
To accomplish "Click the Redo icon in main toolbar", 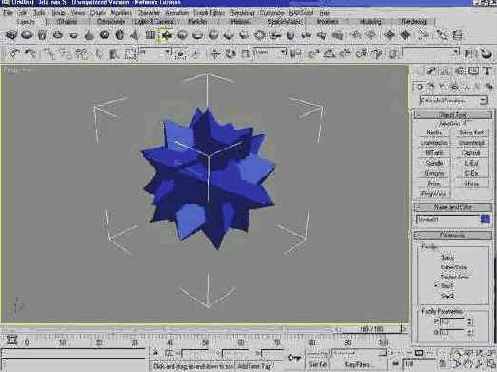I will (31, 53).
